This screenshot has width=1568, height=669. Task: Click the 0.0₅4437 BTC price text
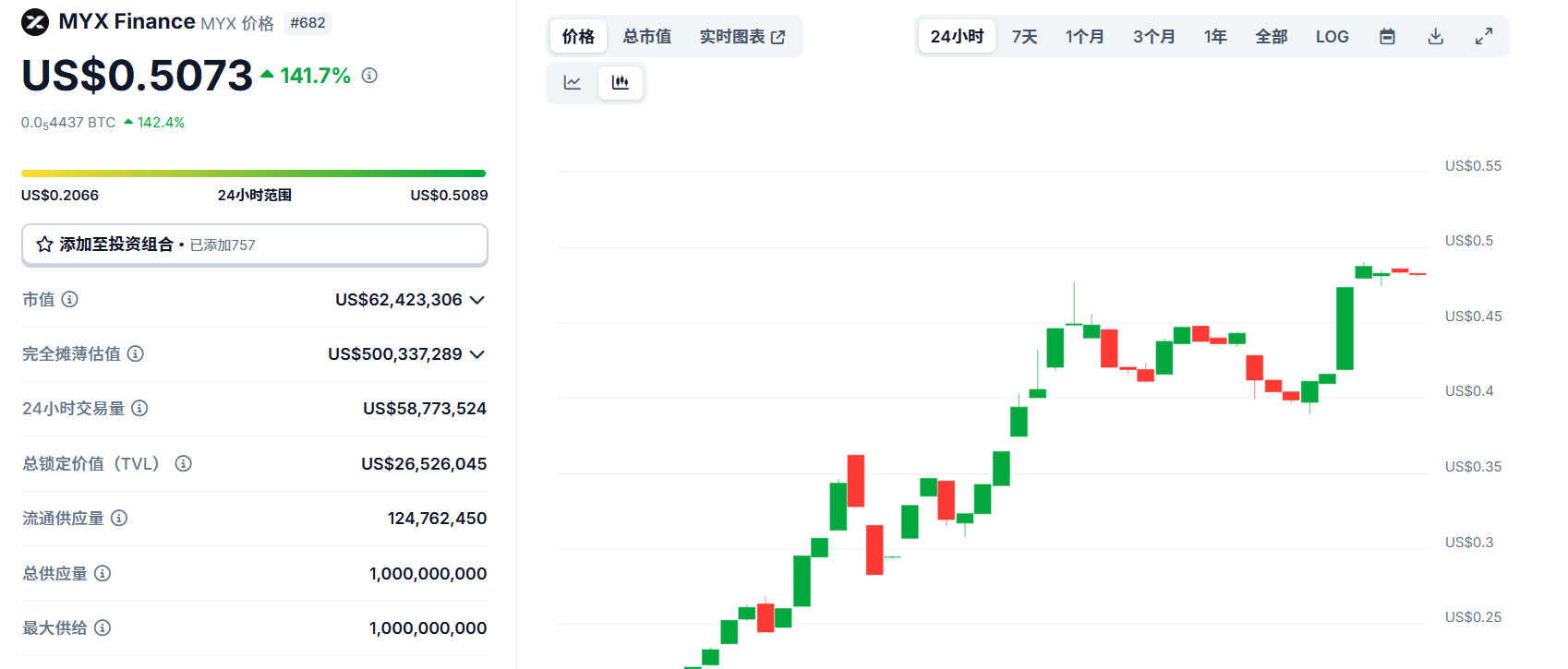click(x=68, y=123)
